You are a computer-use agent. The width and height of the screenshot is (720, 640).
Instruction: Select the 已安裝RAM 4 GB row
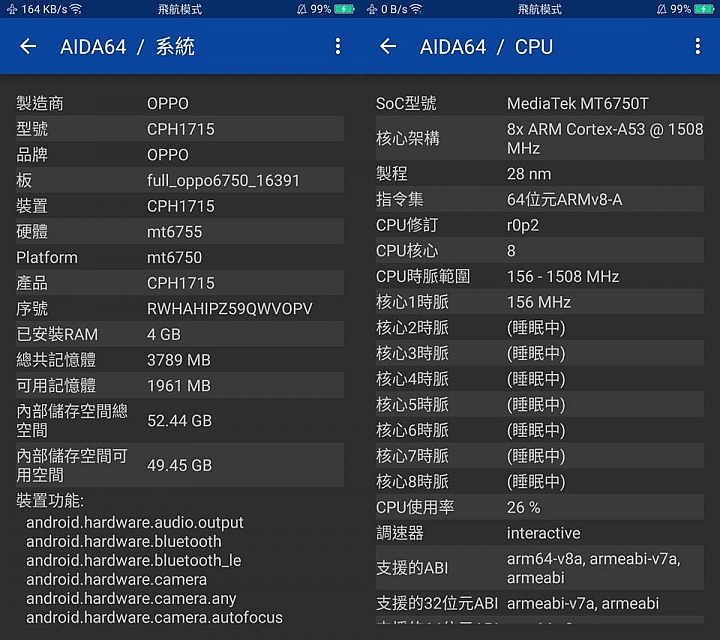tap(180, 334)
